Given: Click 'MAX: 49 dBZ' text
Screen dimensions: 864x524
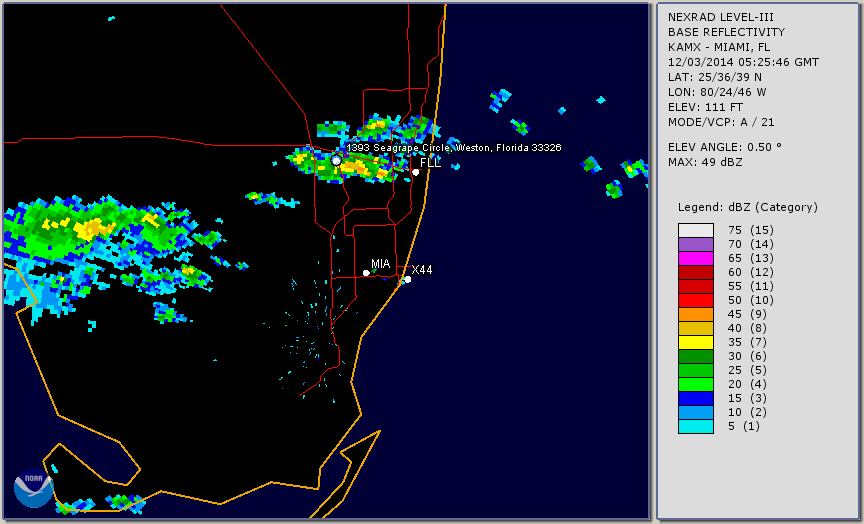Looking at the screenshot, I should (705, 162).
